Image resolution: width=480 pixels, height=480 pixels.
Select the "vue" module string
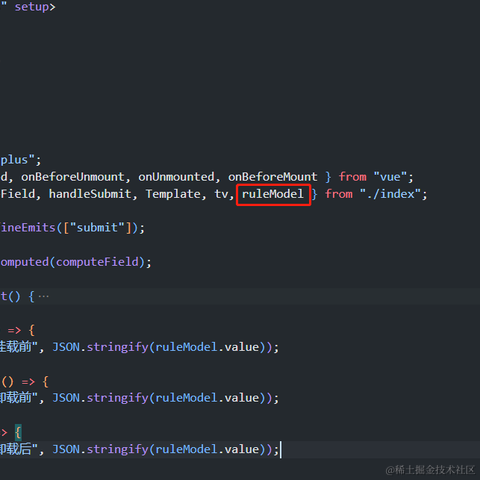click(x=390, y=177)
